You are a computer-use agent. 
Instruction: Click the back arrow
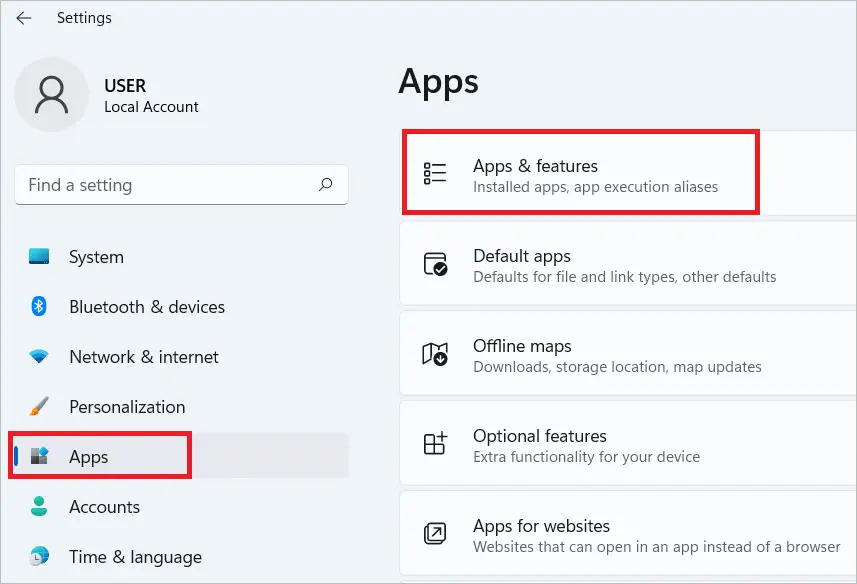click(x=24, y=17)
